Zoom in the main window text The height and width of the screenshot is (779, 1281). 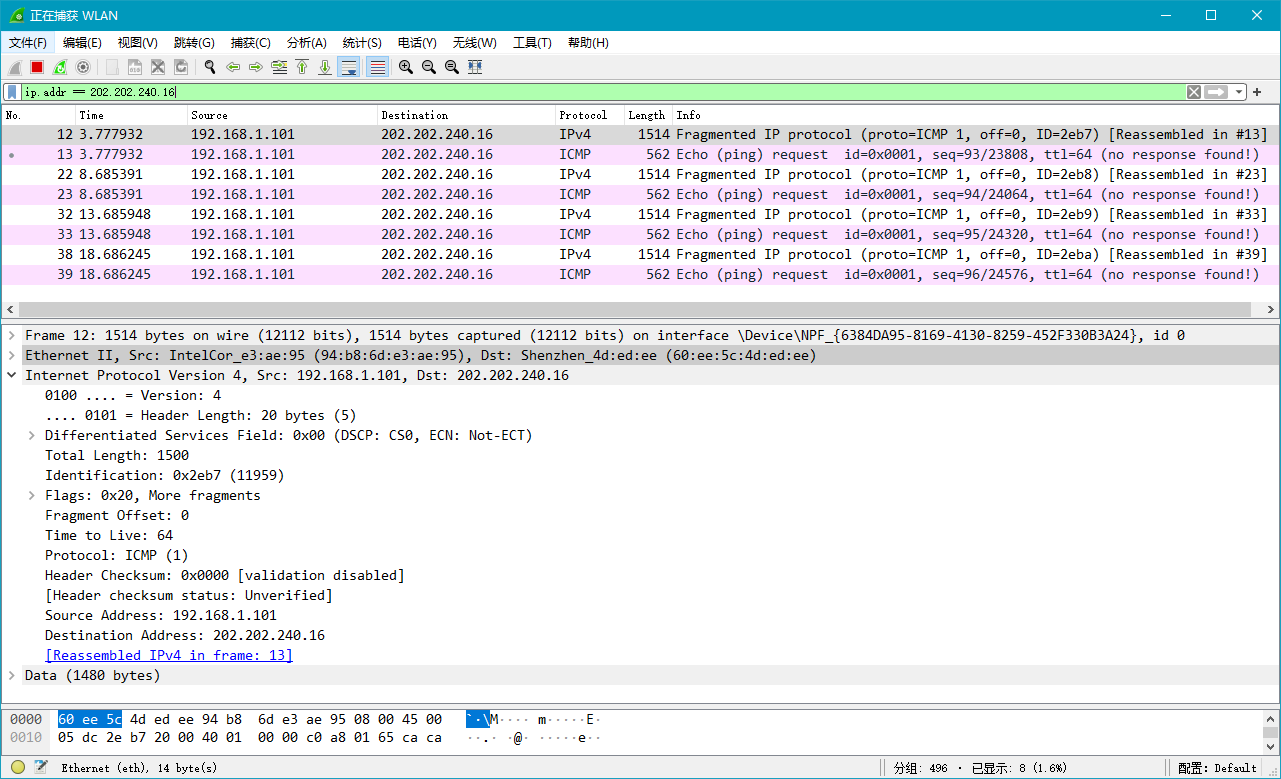click(x=406, y=67)
